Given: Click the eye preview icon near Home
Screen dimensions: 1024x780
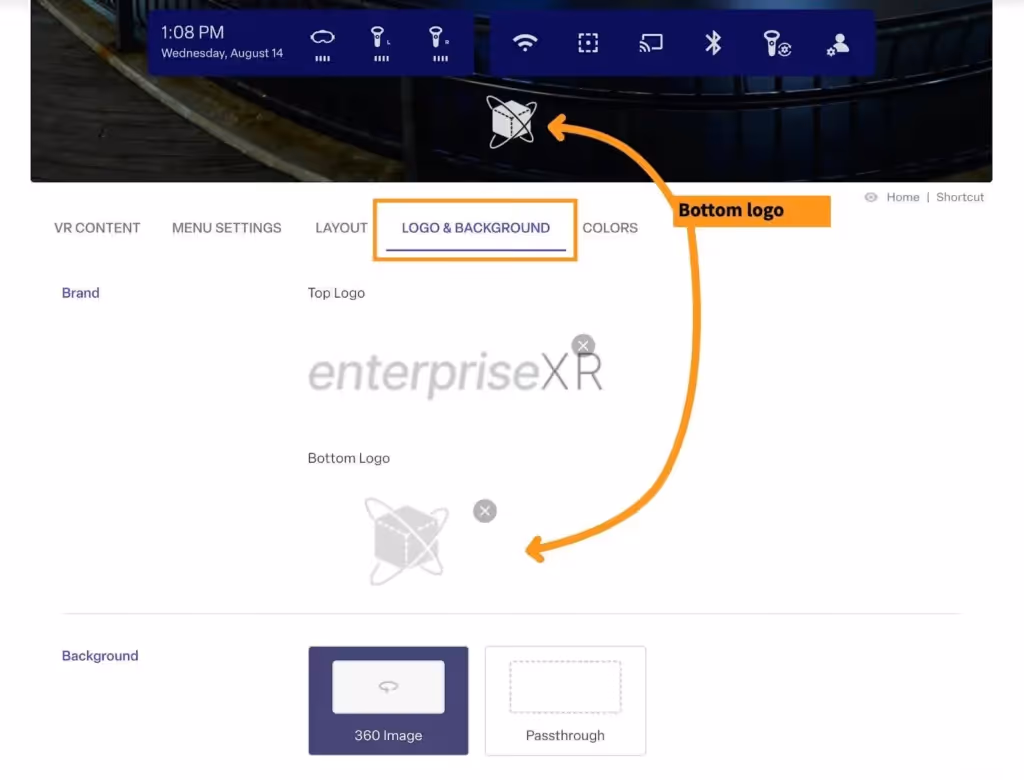Looking at the screenshot, I should 871,197.
